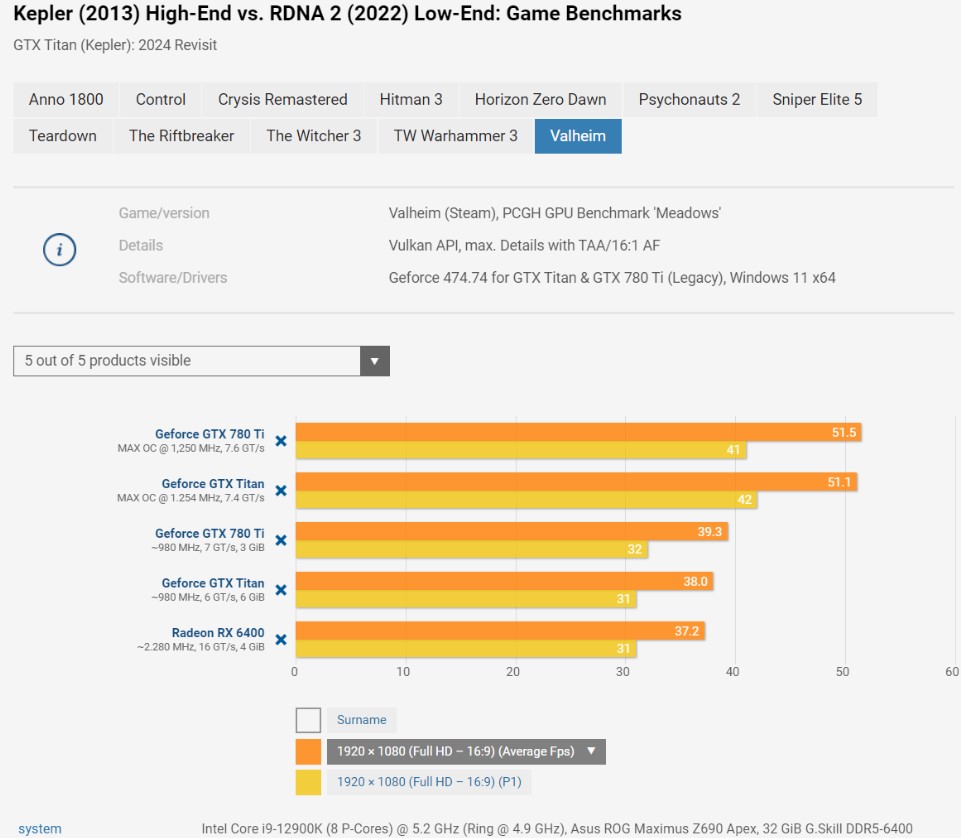The height and width of the screenshot is (838, 961).
Task: Remove the ~980 MHz GTX 780 Ti entry
Action: click(281, 540)
